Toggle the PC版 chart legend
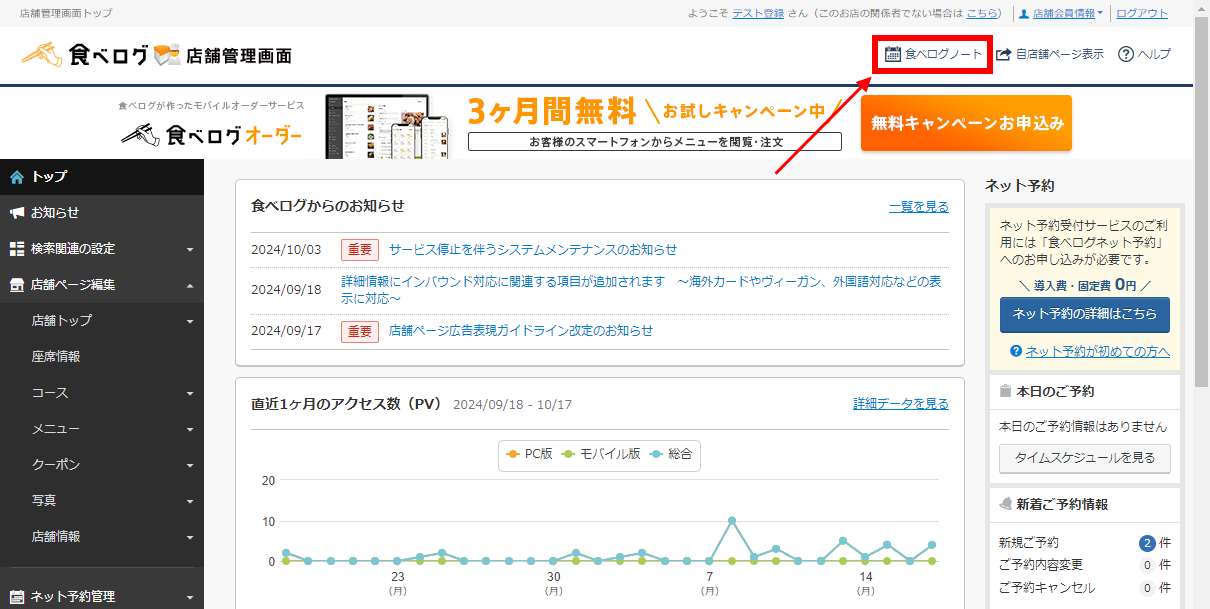Viewport: 1210px width, 609px height. (530, 454)
